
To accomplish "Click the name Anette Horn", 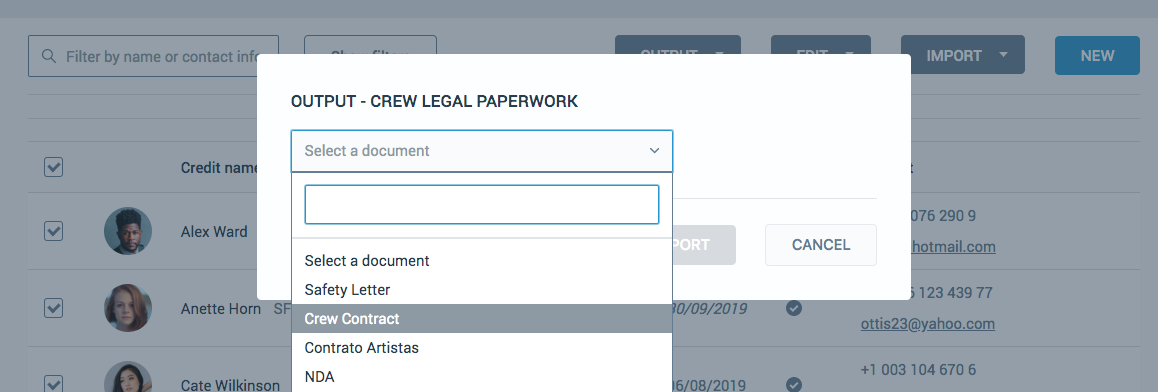I will [x=221, y=309].
